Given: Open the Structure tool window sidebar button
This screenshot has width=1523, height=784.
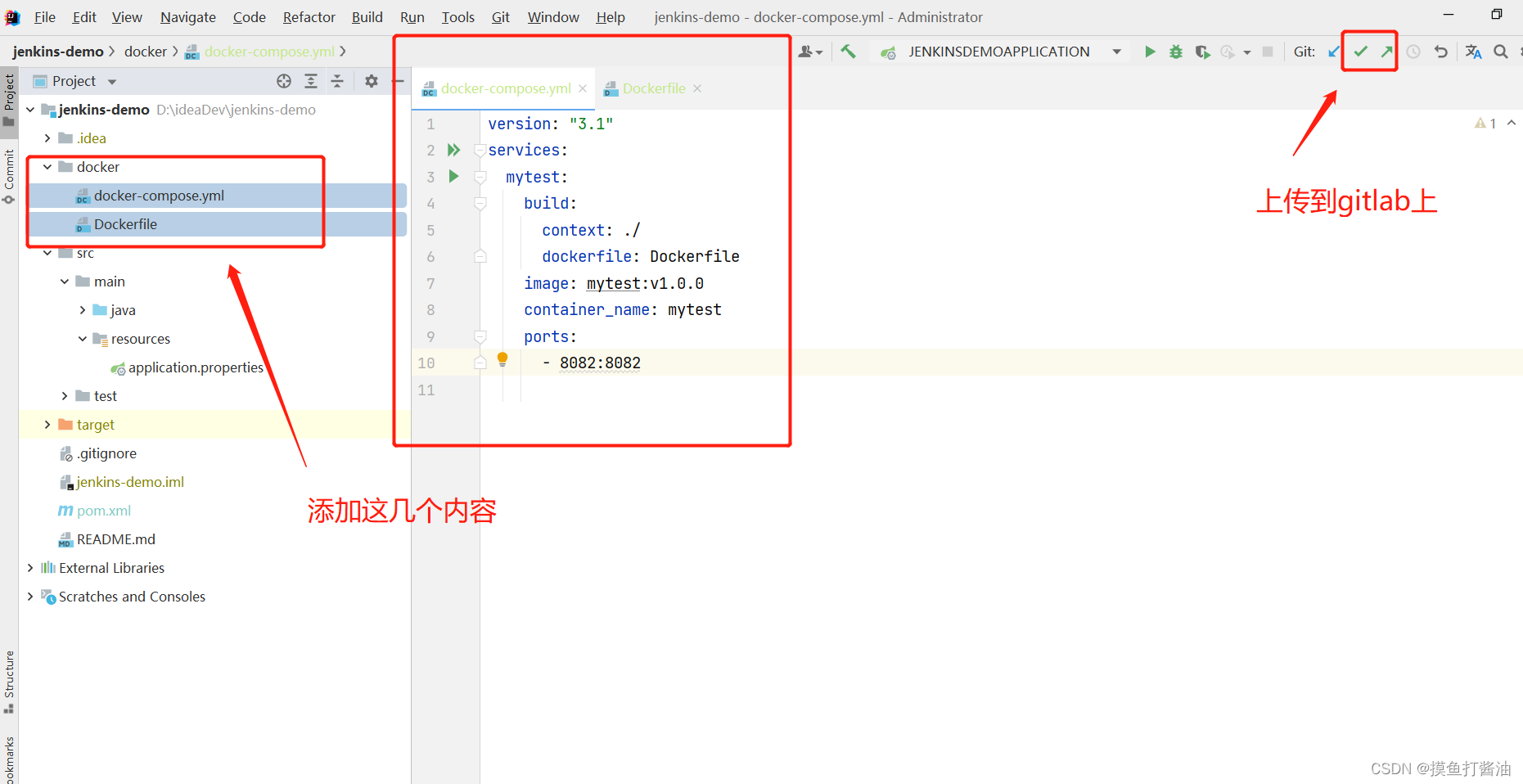Looking at the screenshot, I should (x=9, y=682).
